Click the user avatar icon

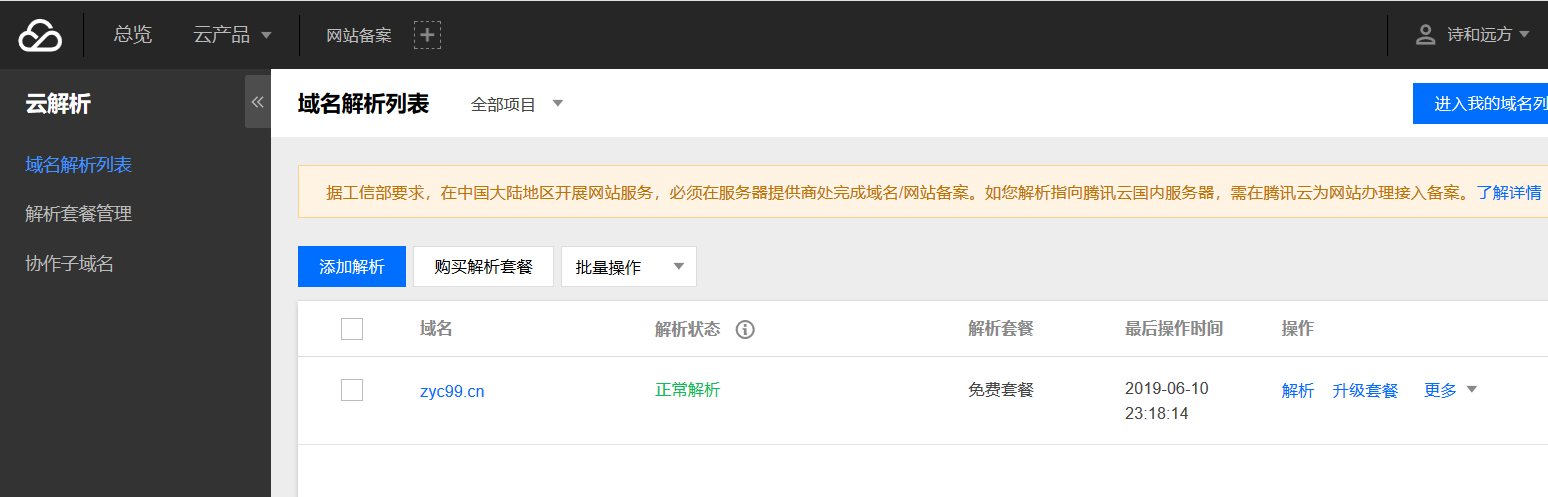(1426, 35)
